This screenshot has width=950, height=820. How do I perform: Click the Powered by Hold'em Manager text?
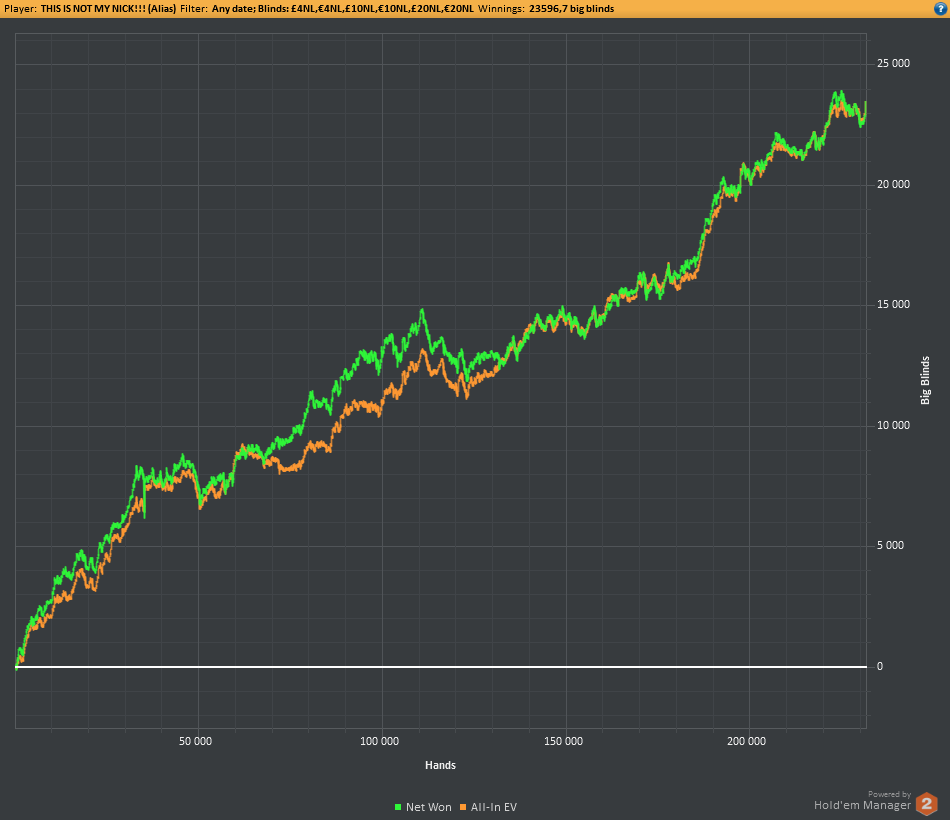tap(862, 801)
